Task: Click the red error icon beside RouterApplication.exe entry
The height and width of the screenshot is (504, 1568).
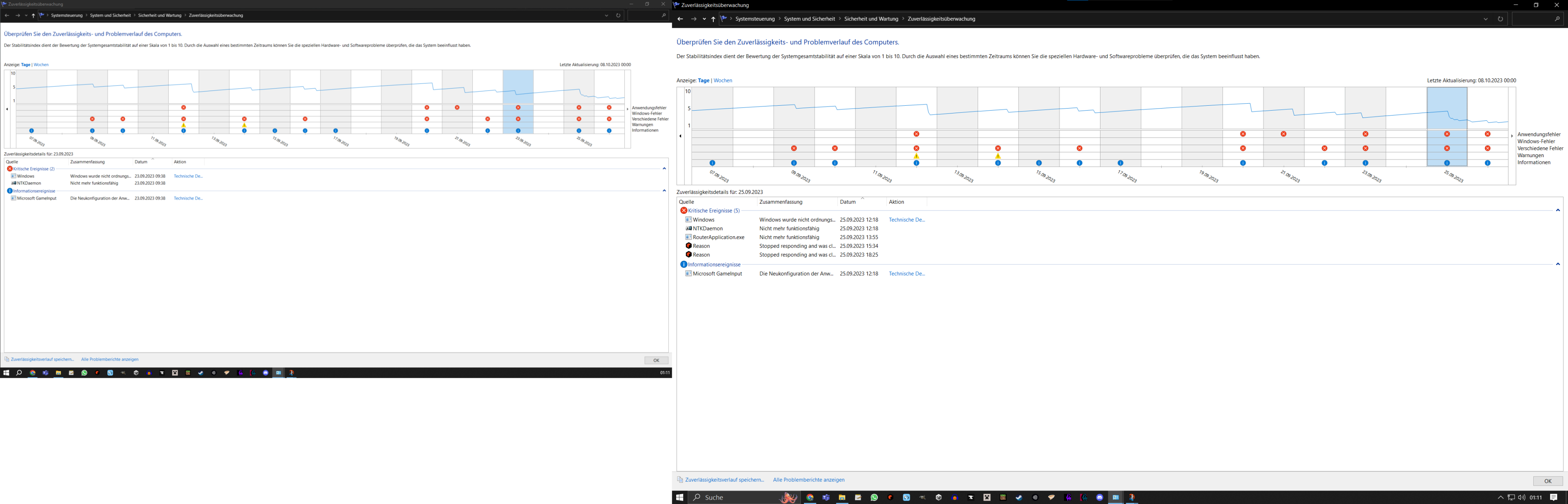Action: coord(688,238)
